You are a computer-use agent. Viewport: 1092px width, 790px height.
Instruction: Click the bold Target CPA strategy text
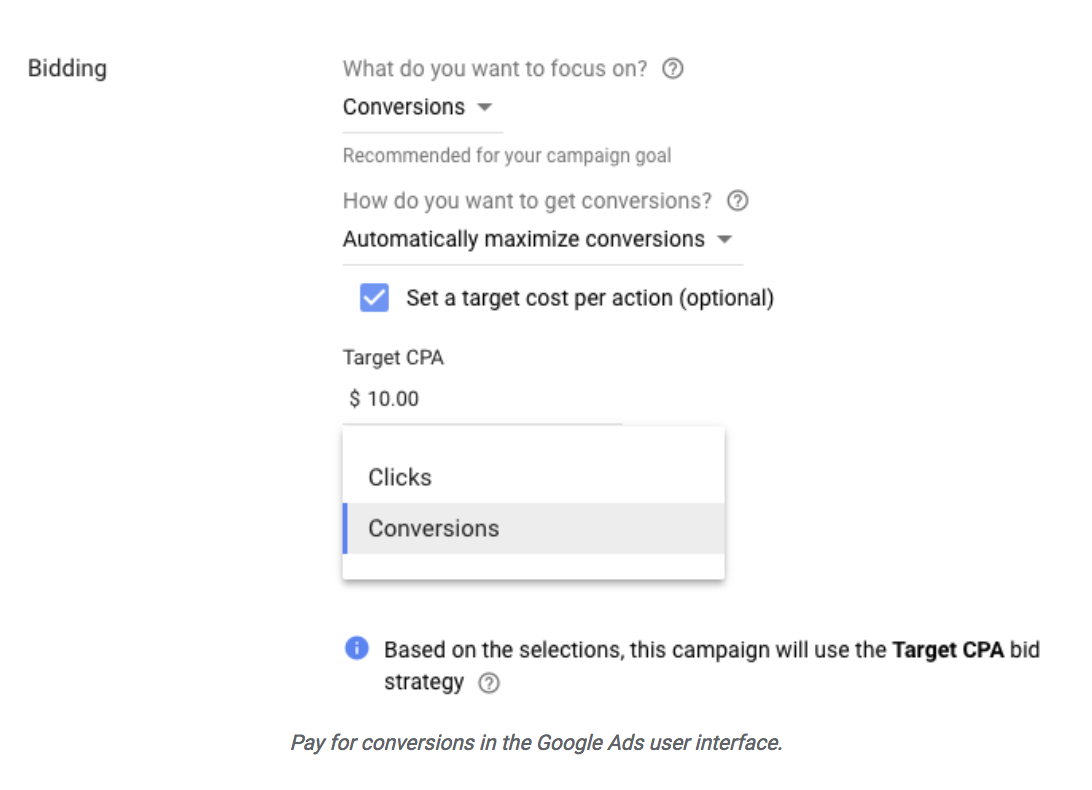coord(947,650)
